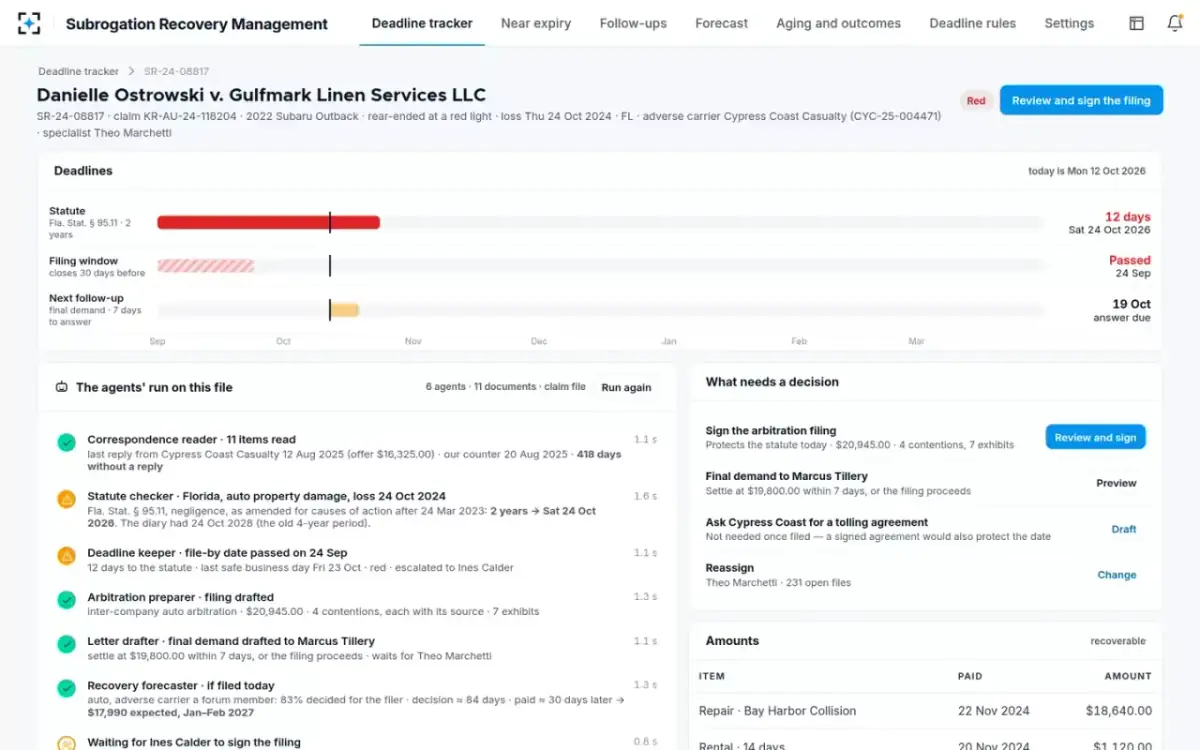This screenshot has height=750, width=1200.
Task: Click the $18,640.00 amount cell
Action: (1119, 711)
